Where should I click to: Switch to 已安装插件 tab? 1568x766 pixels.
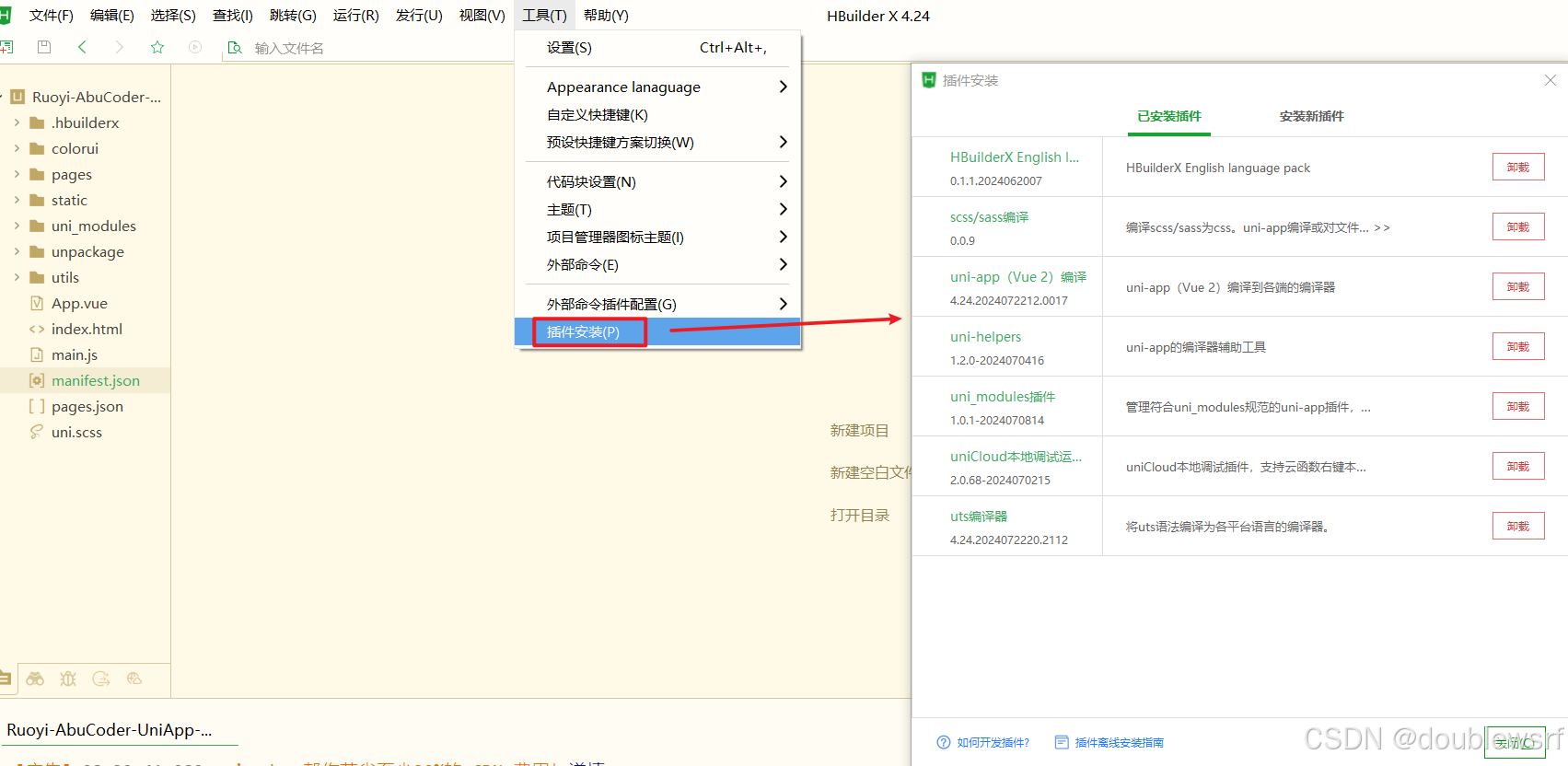[1169, 117]
